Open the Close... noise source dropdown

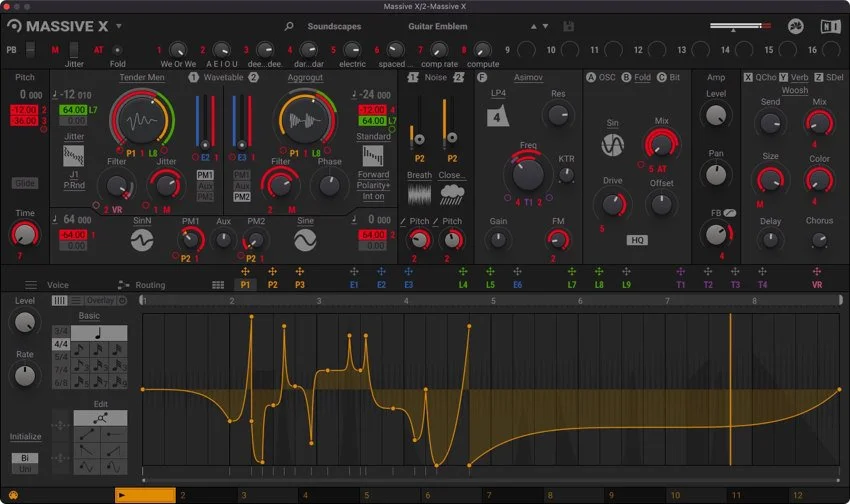pyautogui.click(x=452, y=175)
